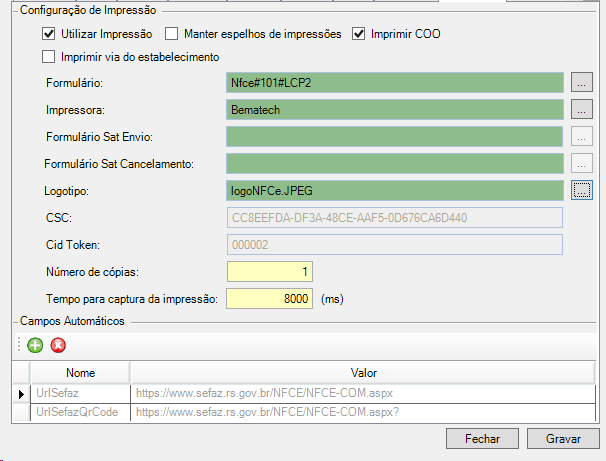Viewport: 606px width, 461px height.
Task: Click the Logotipo field with logoNFCe.JPEG
Action: (x=395, y=188)
